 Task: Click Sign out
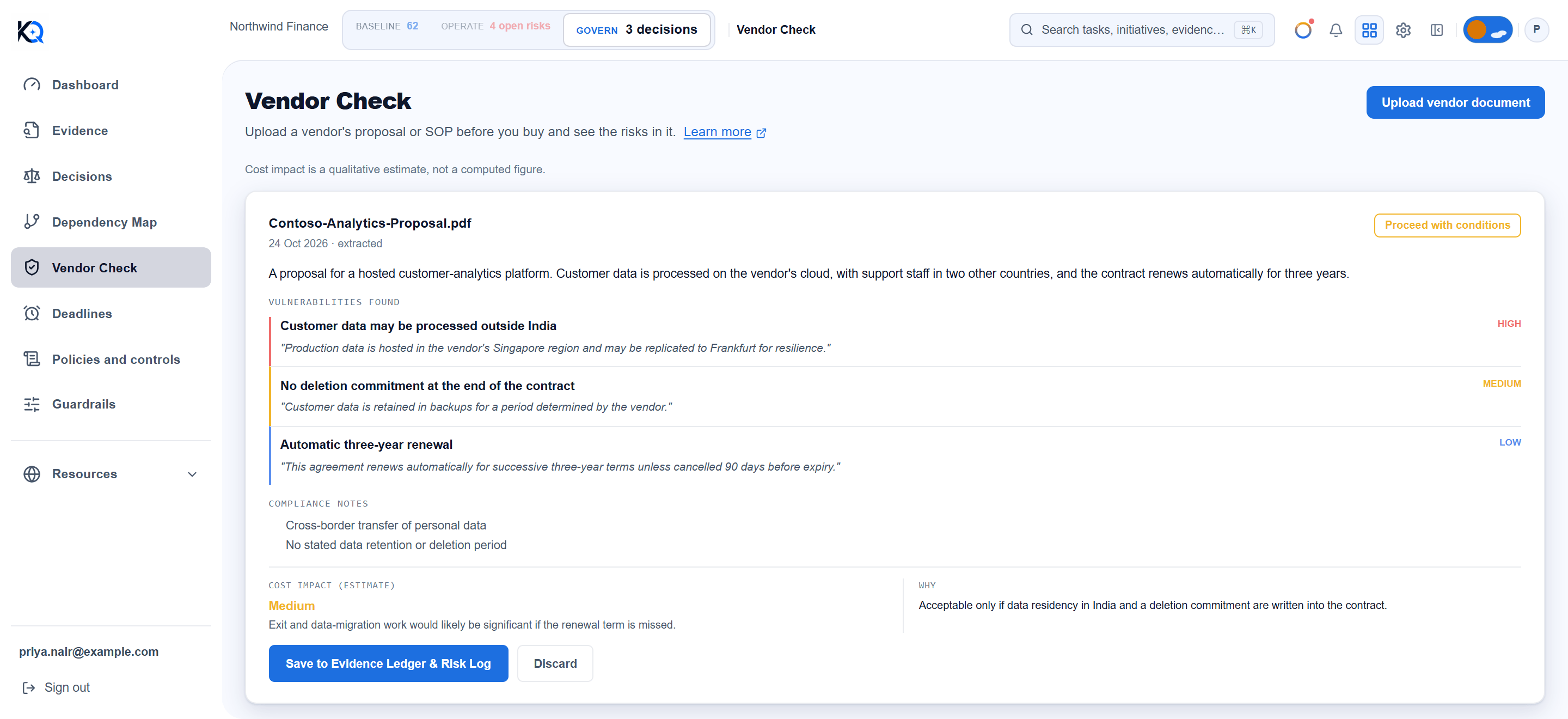tap(56, 687)
